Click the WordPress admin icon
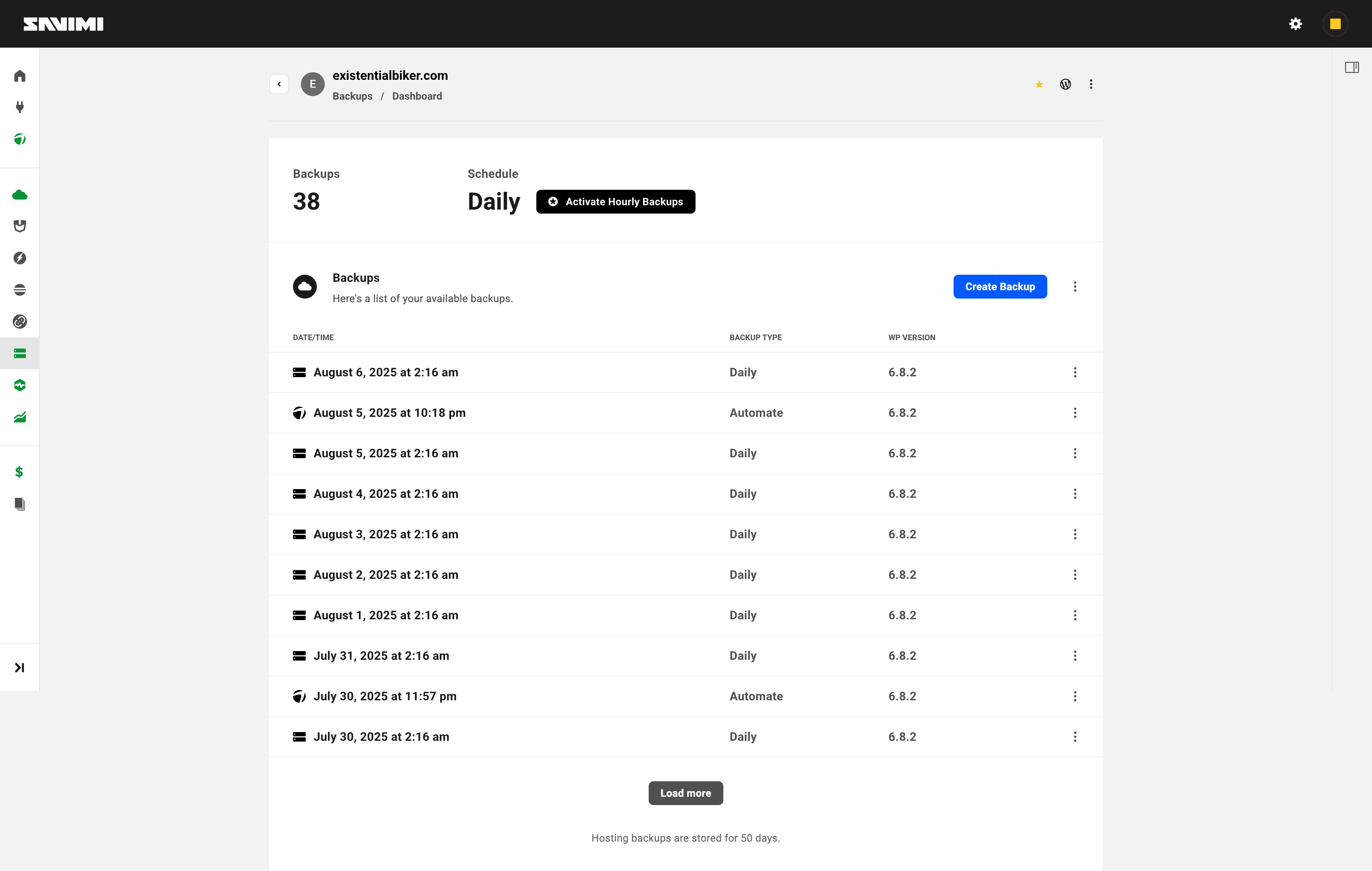1372x871 pixels. tap(1065, 84)
